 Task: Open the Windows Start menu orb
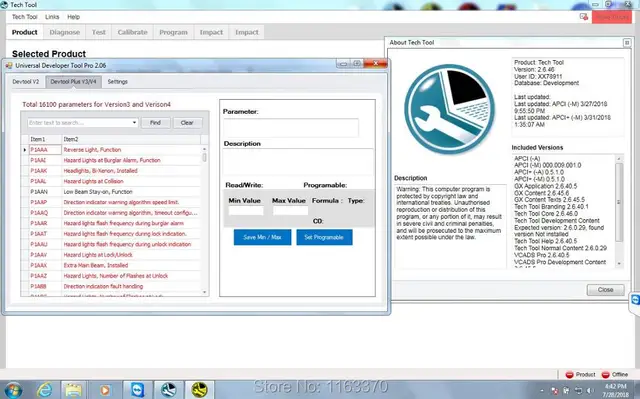(x=13, y=390)
